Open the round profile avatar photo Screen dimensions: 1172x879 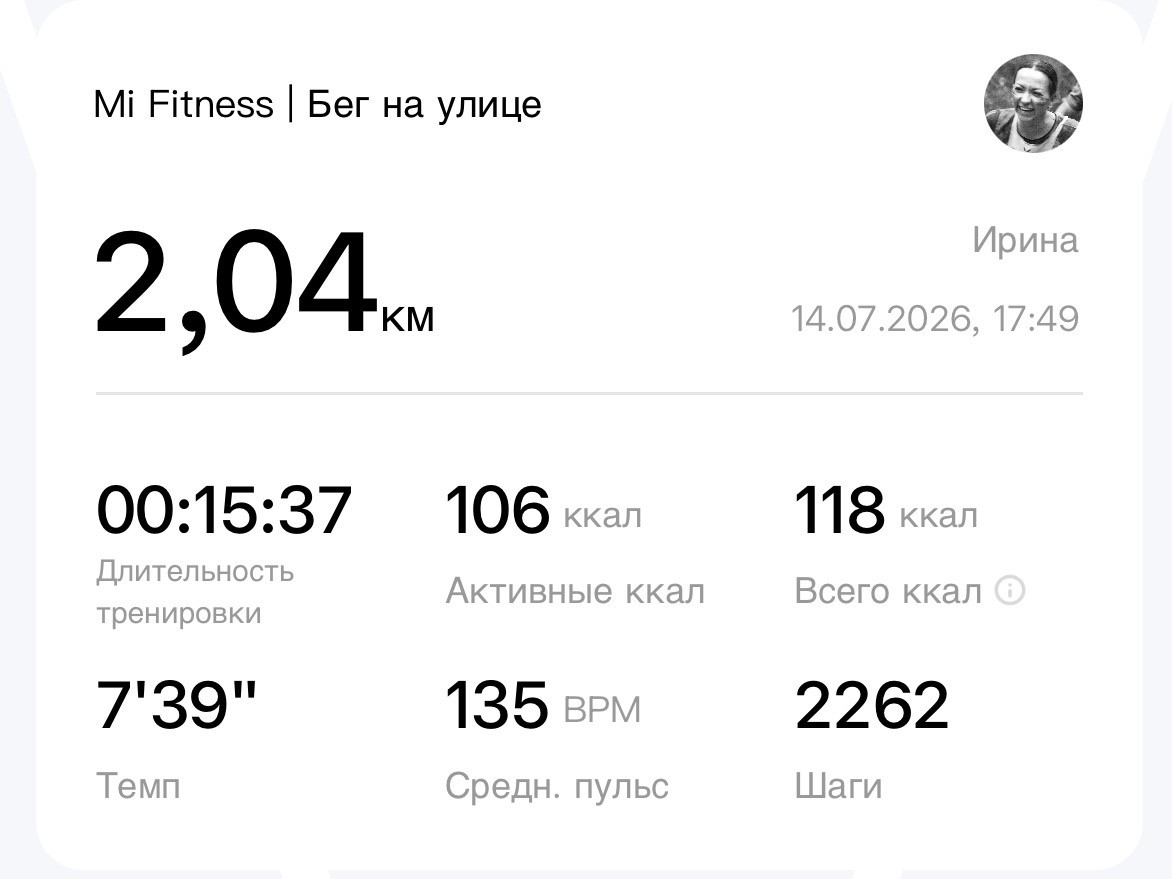(x=1033, y=104)
